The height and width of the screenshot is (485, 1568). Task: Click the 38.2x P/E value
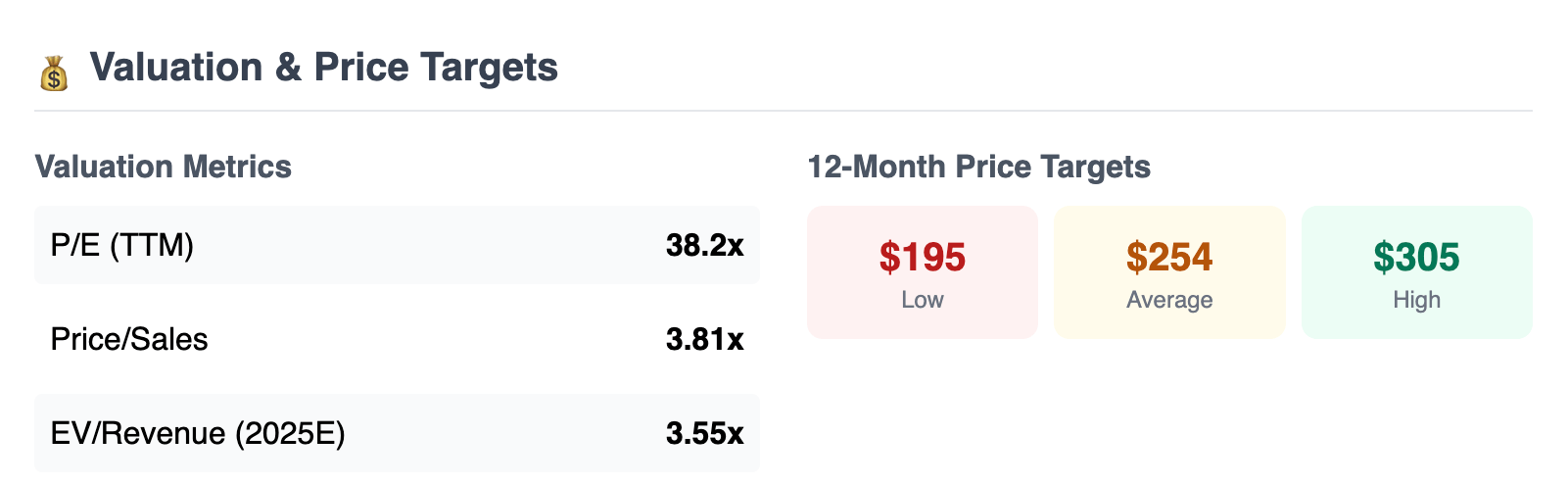pyautogui.click(x=704, y=245)
